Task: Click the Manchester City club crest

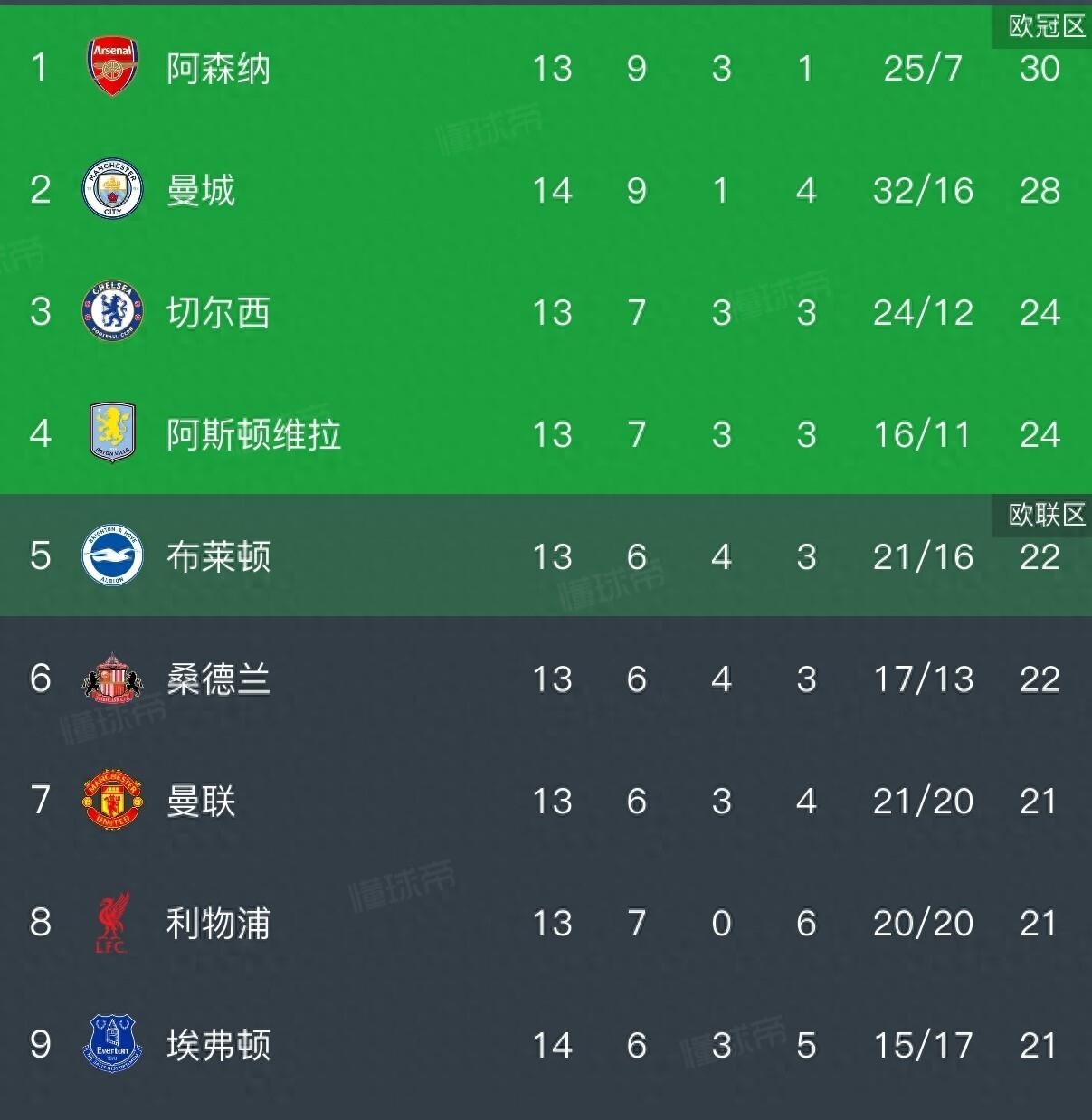Action: [112, 189]
